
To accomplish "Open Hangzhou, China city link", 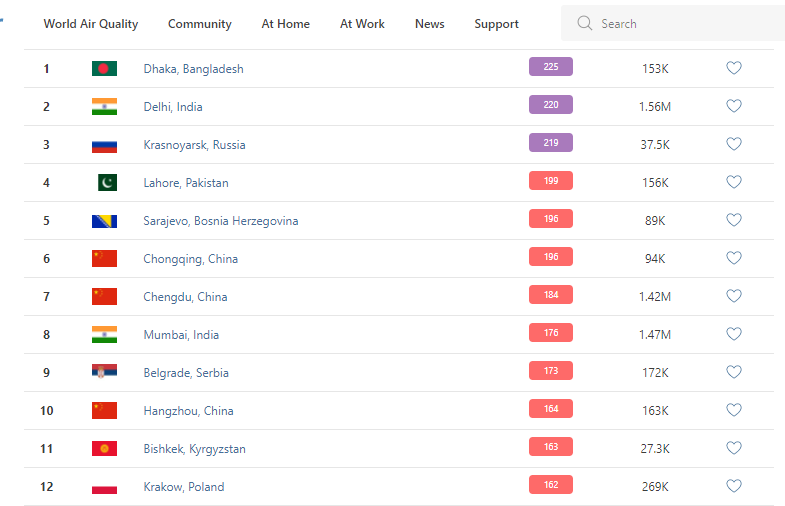I will coord(188,411).
